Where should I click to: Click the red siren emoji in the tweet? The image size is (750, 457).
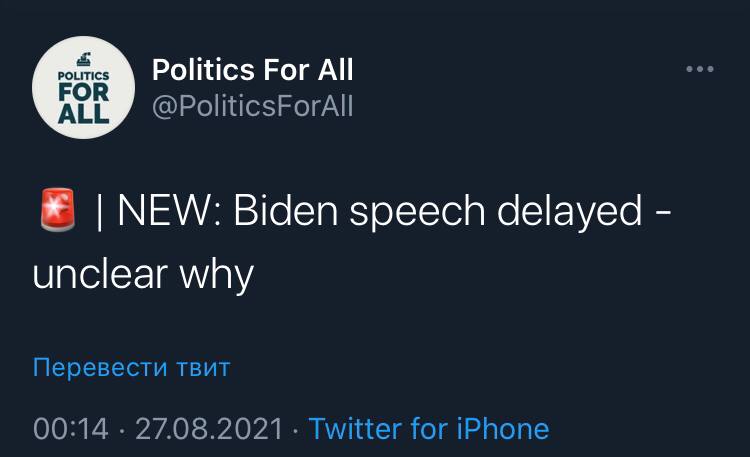[58, 213]
